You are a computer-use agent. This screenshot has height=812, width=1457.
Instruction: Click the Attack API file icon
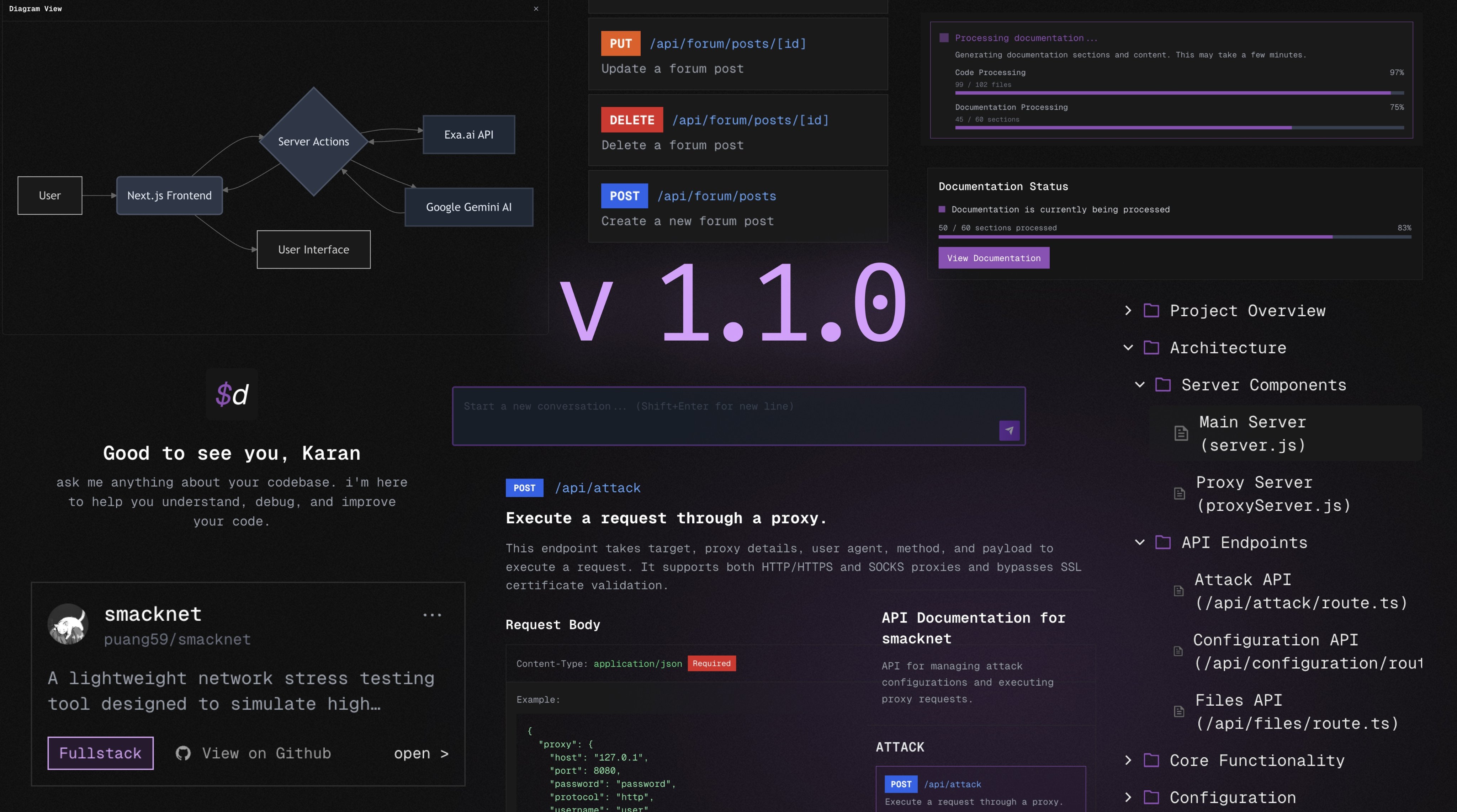tap(1179, 591)
